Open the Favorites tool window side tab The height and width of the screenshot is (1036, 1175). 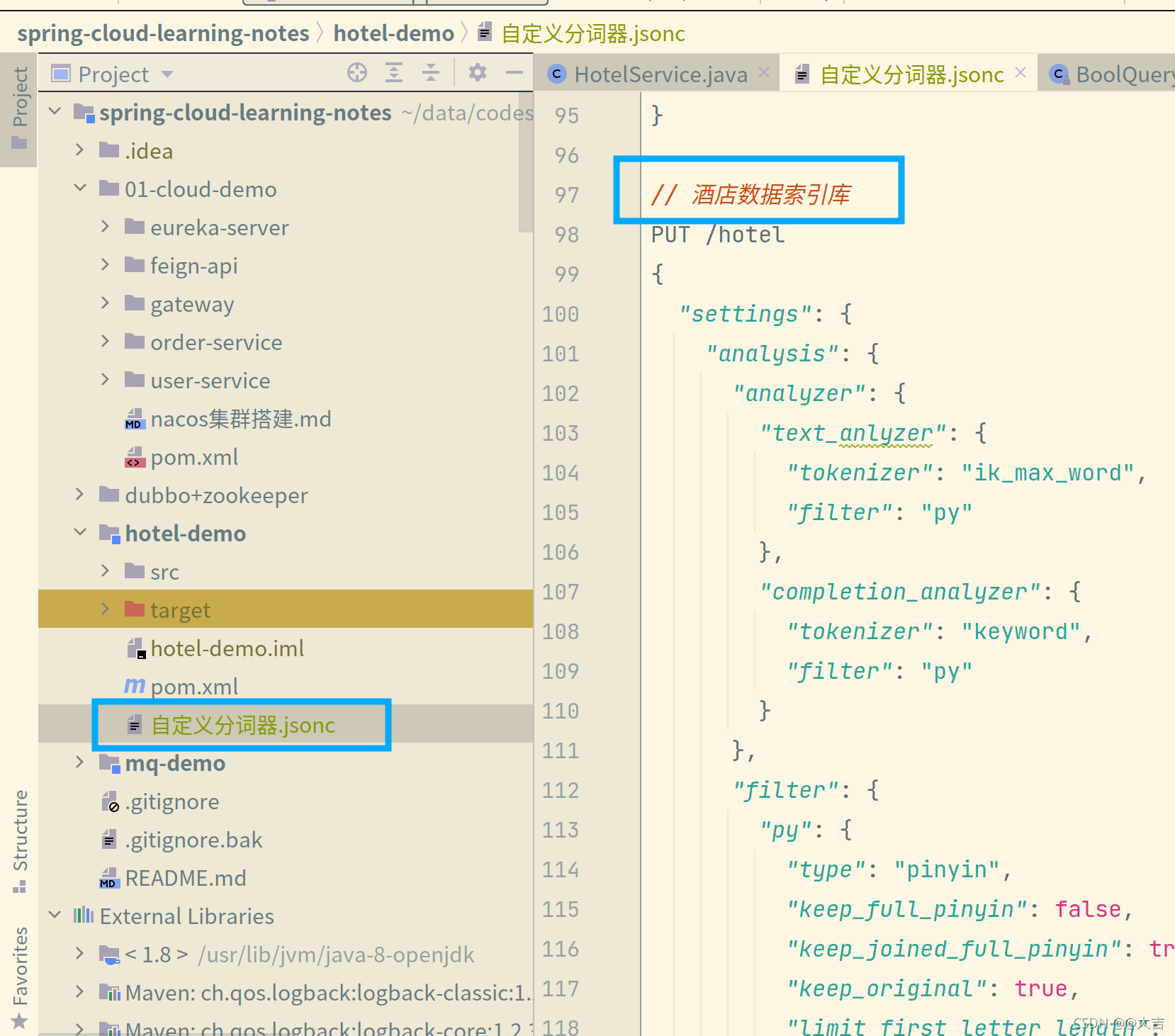tap(20, 976)
